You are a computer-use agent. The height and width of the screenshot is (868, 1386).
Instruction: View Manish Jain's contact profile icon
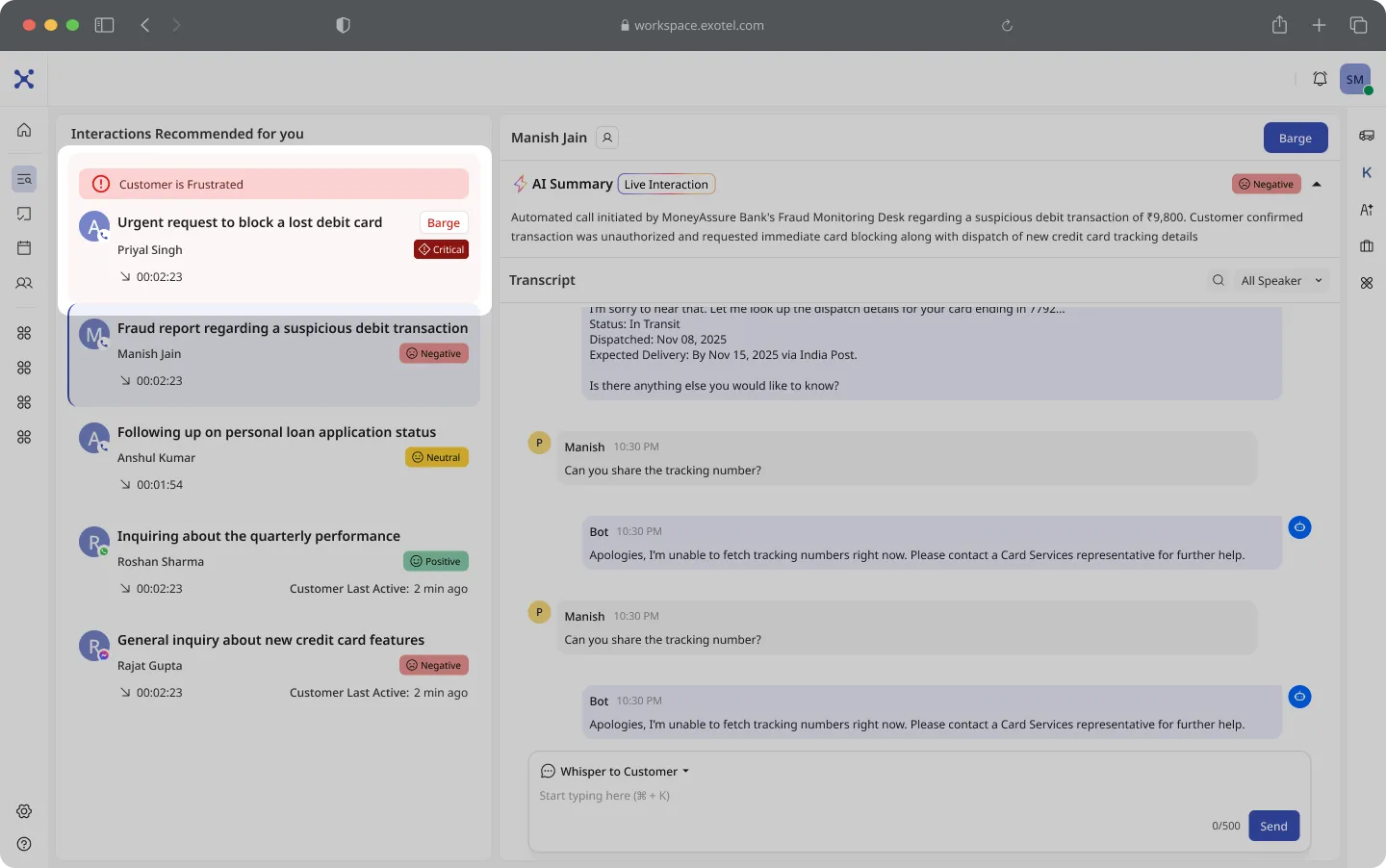point(607,138)
